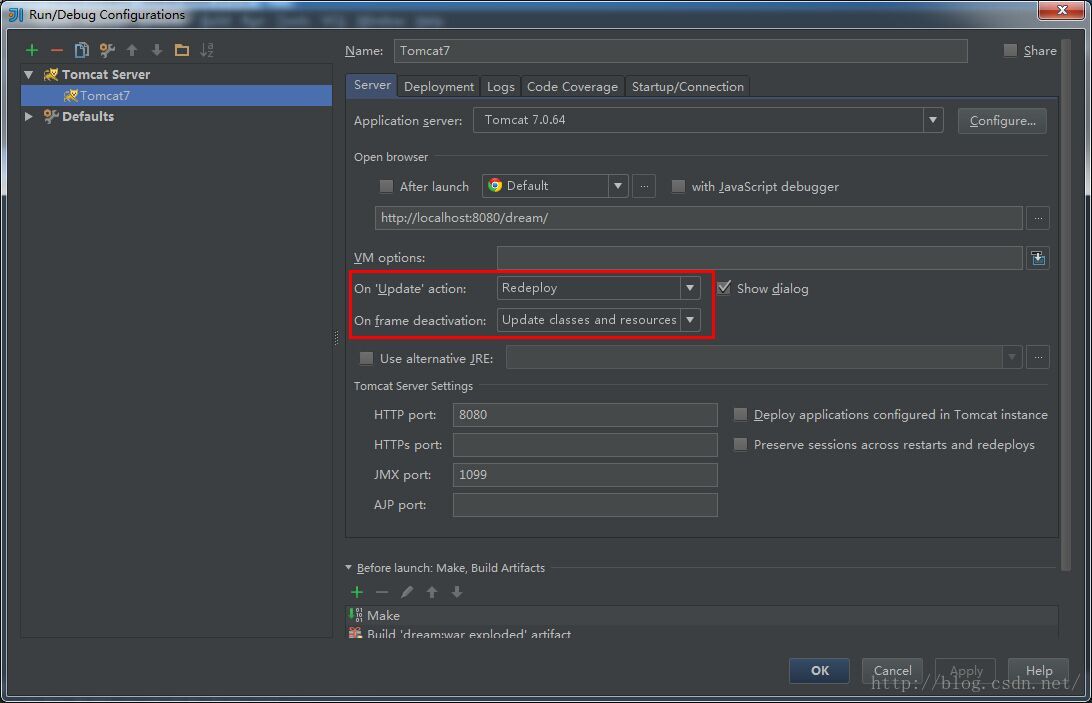Enable Use alternative JRE checkbox
Viewport: 1092px width, 703px height.
click(366, 358)
